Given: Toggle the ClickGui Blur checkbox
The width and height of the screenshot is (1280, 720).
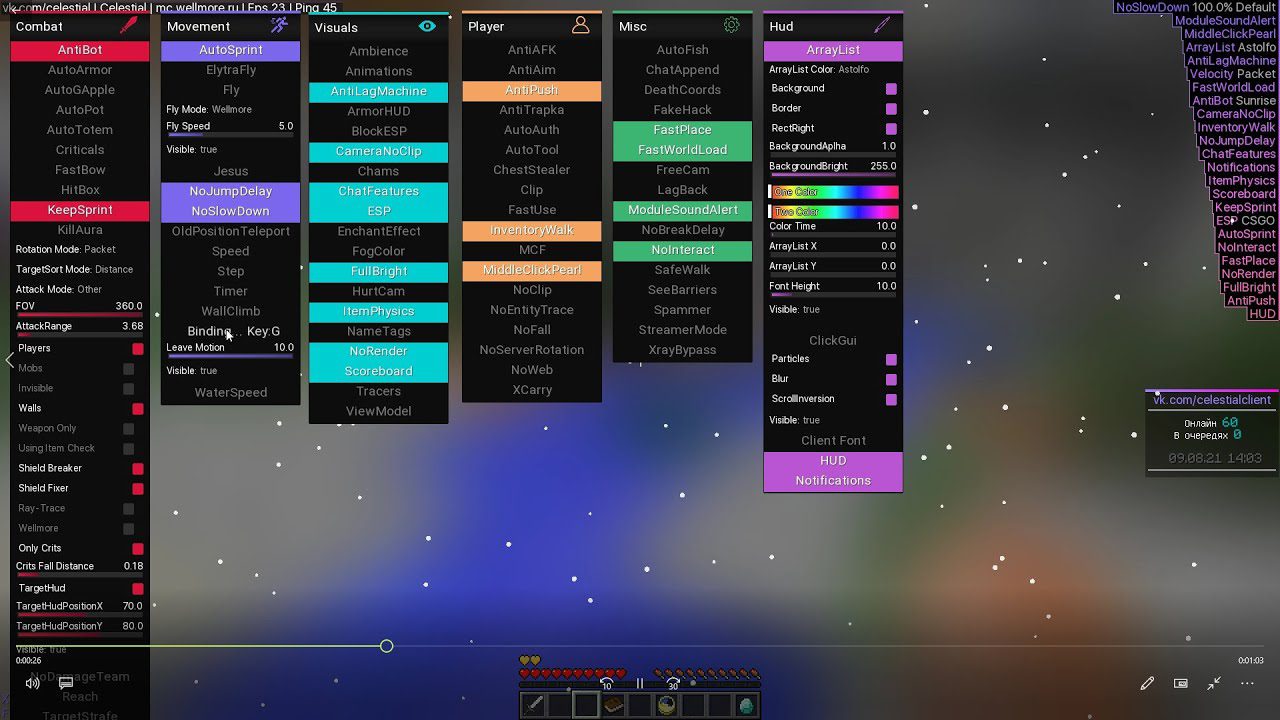Looking at the screenshot, I should [x=891, y=379].
